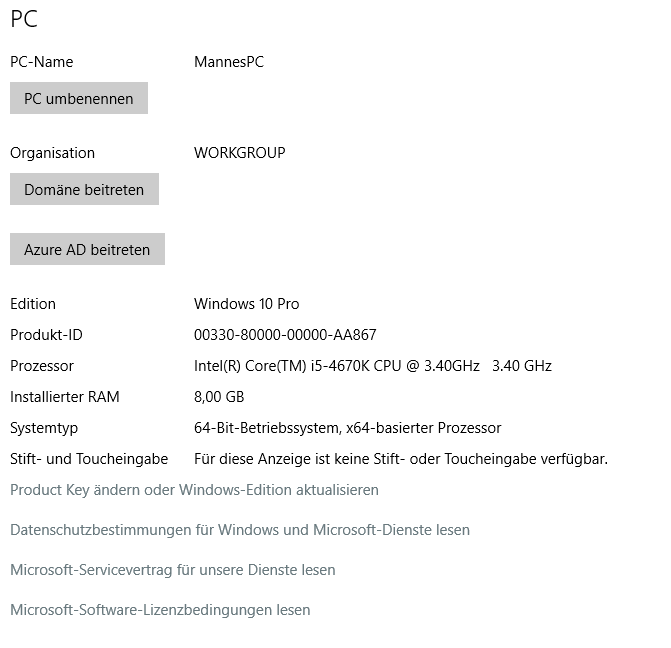Click the PC-Name label
The image size is (671, 648).
point(41,62)
